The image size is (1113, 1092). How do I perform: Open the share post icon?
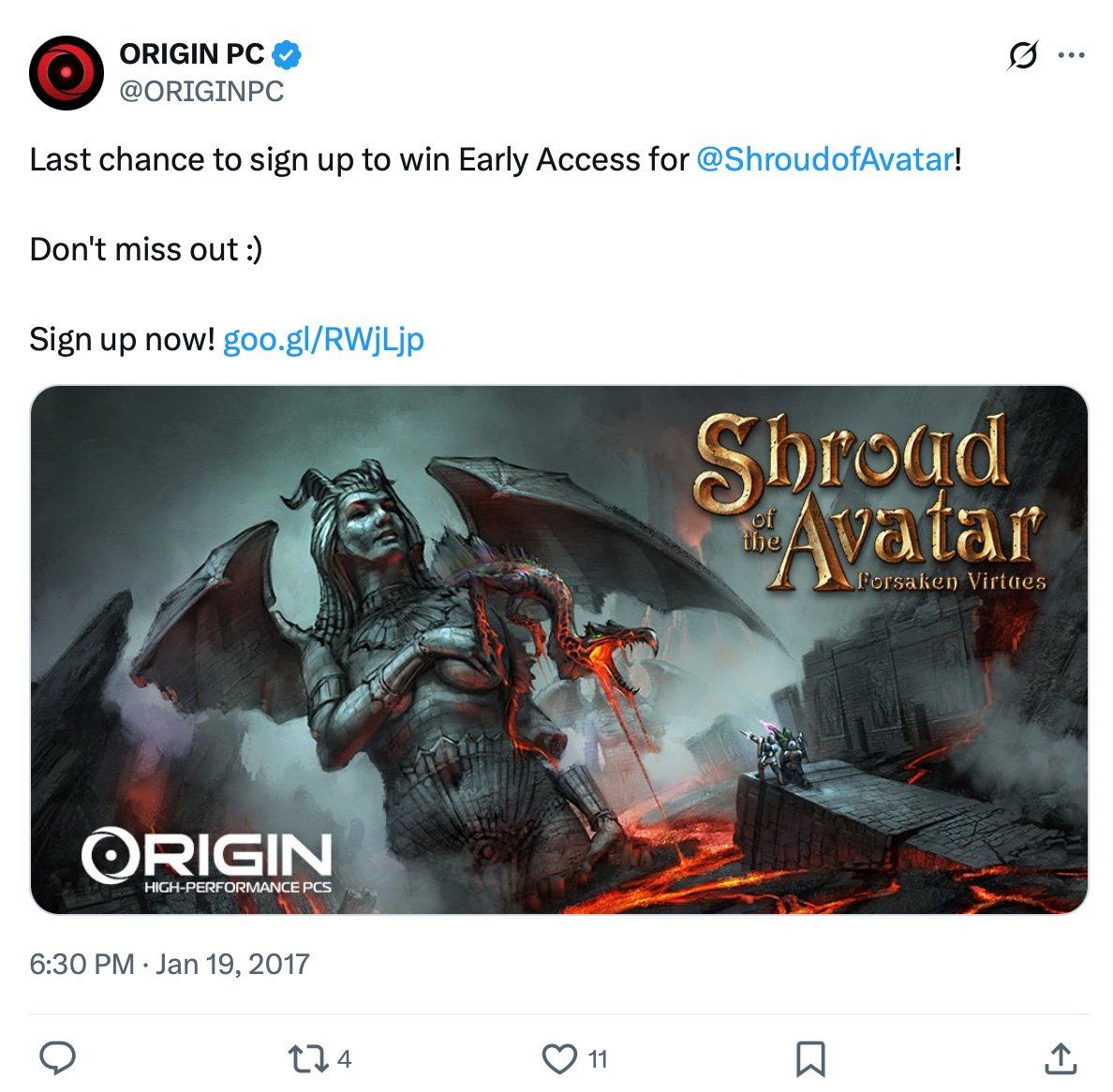(1061, 1058)
